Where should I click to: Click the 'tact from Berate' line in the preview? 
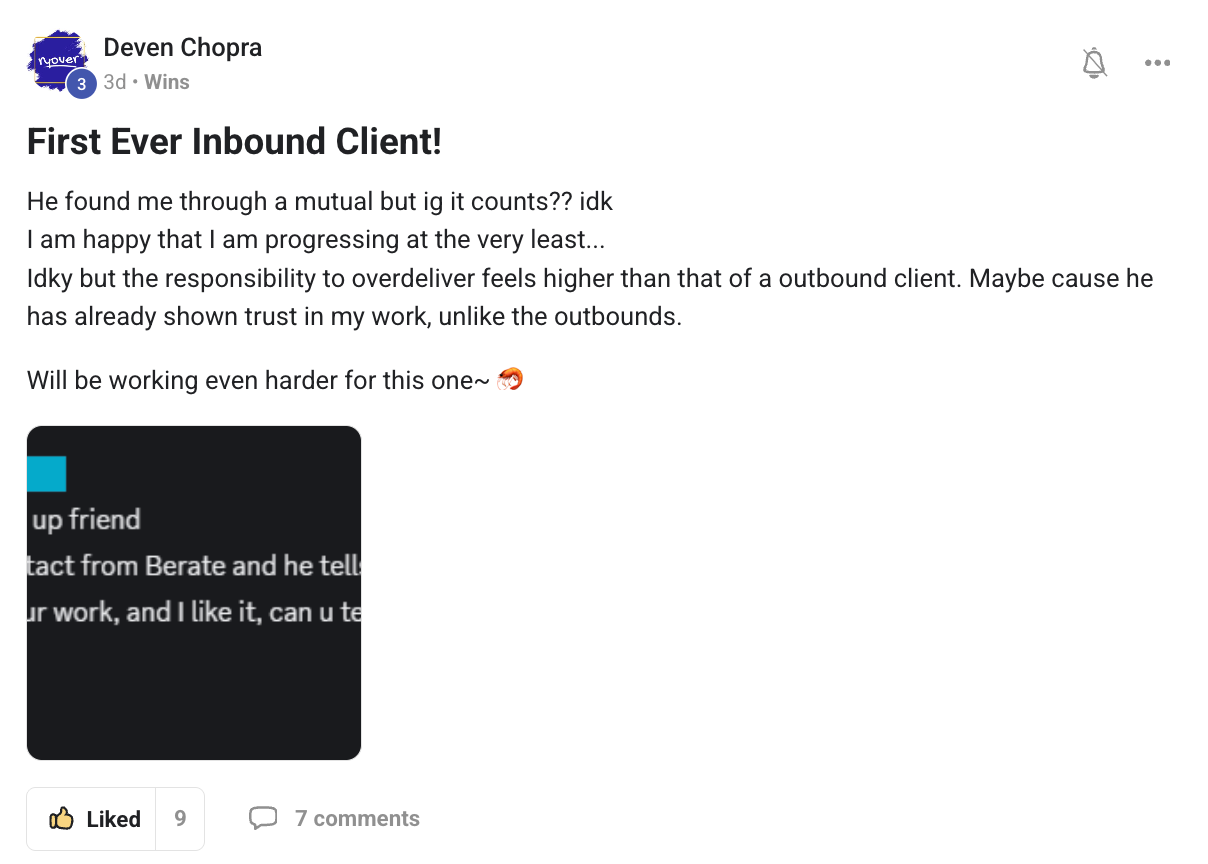coord(194,566)
